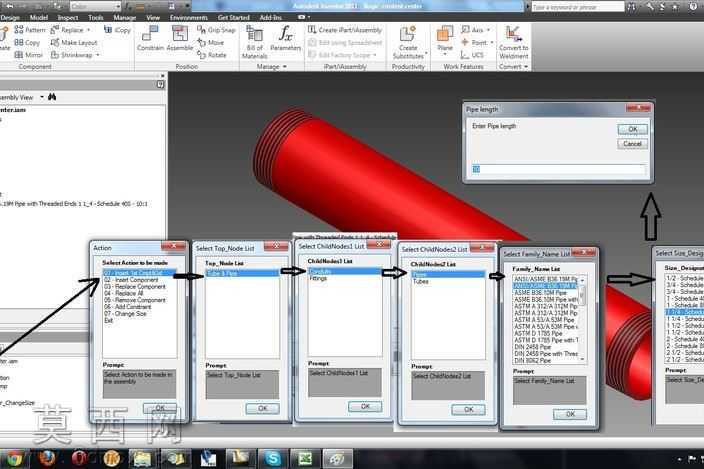Choose the Replace component tool
This screenshot has width=704, height=469.
click(x=67, y=30)
